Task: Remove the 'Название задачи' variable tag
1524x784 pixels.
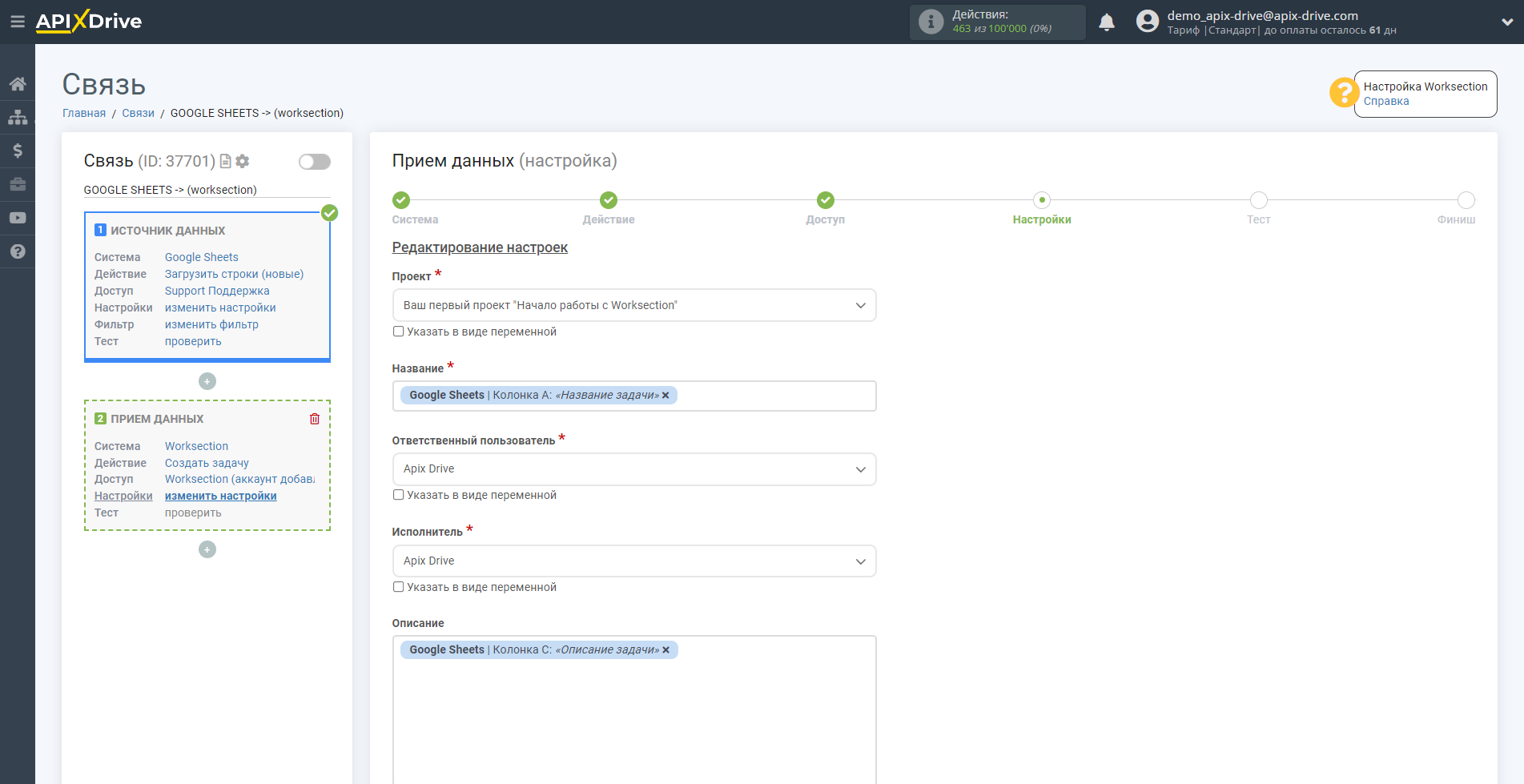Action: 665,396
